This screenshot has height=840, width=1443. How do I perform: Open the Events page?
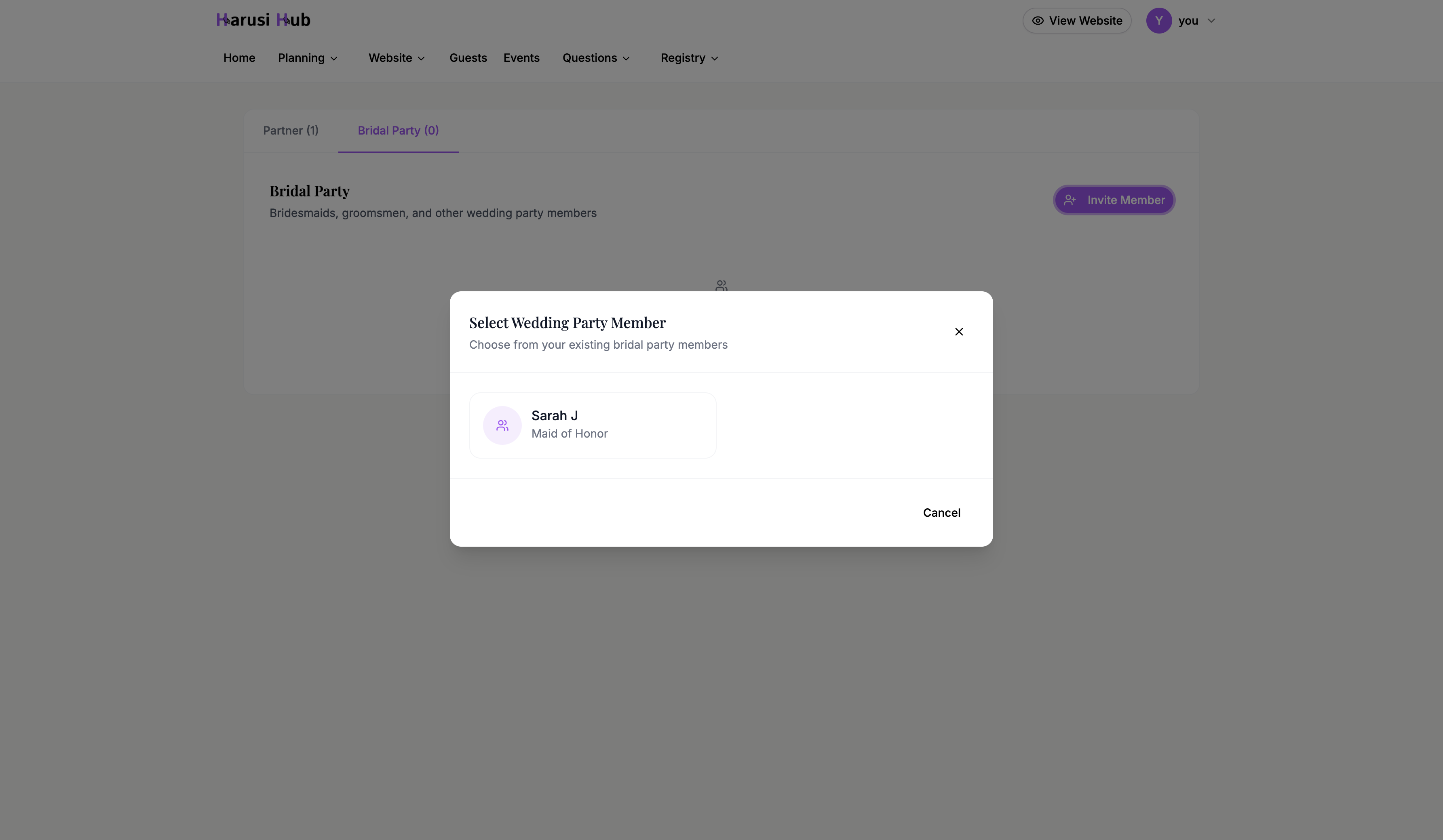tap(521, 58)
